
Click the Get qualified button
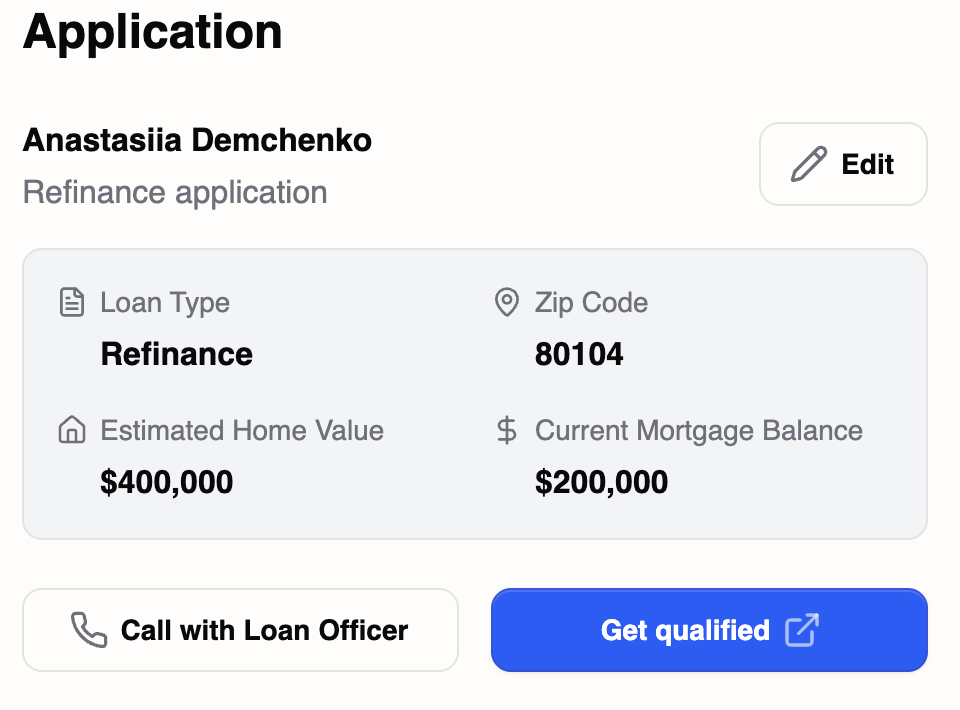point(708,630)
